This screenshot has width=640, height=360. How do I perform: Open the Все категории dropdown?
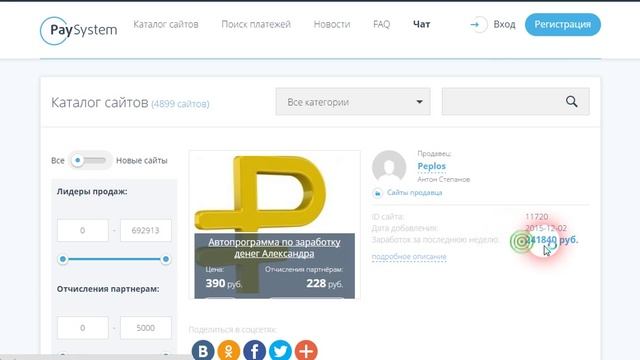click(x=353, y=102)
